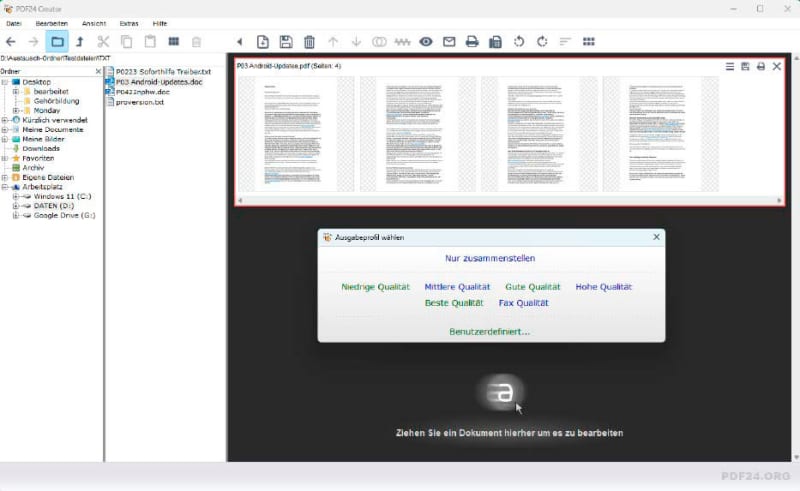Select Mittlere Qualität output profile
The width and height of the screenshot is (800, 491).
click(x=457, y=287)
